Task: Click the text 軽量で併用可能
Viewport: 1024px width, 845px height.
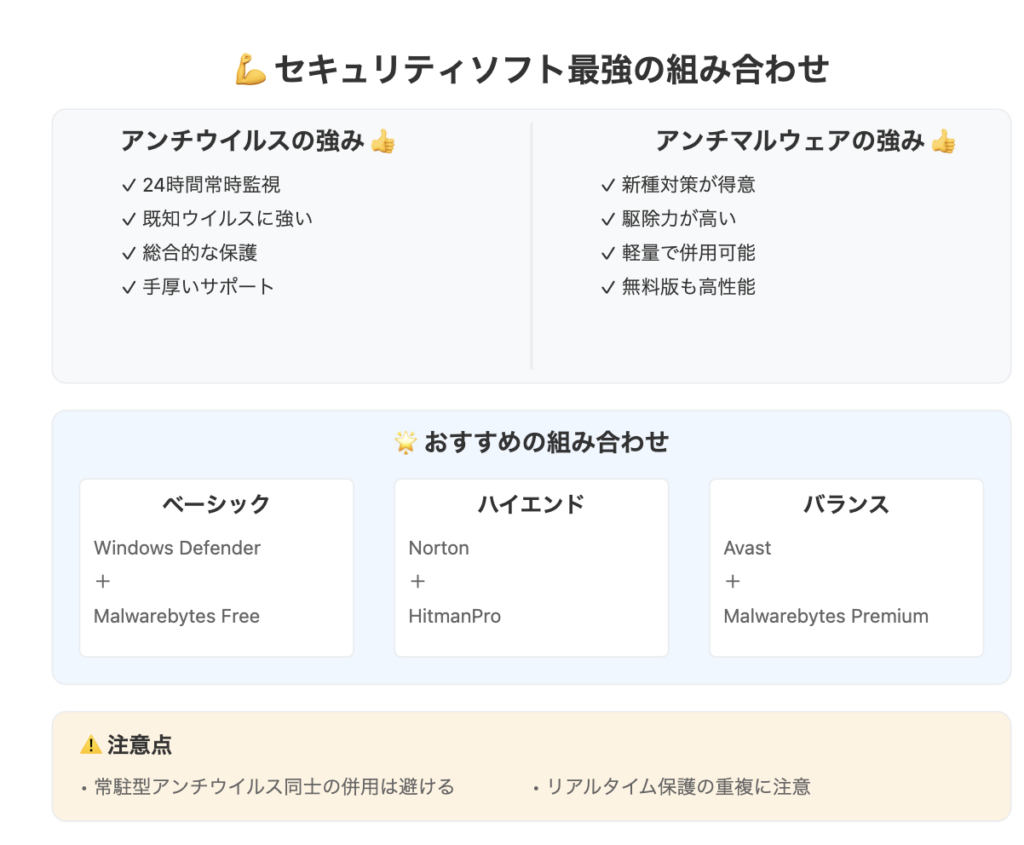Action: click(x=688, y=253)
